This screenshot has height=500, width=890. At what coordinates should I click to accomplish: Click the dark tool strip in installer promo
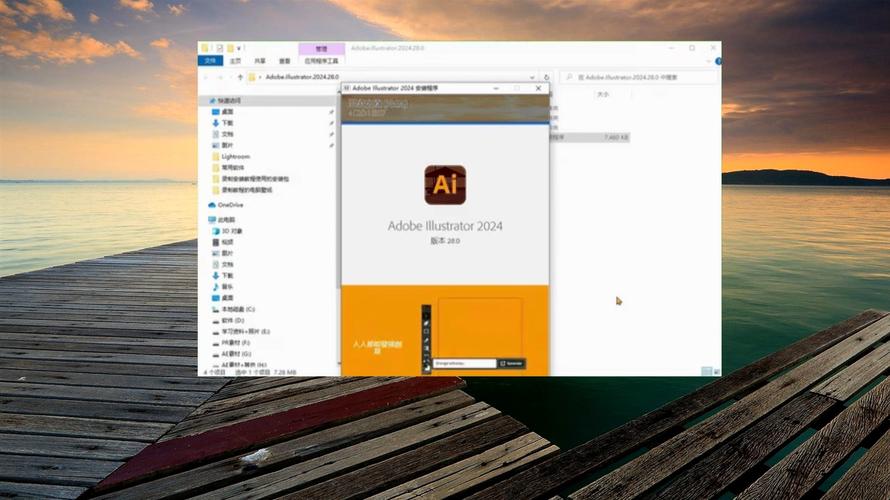click(426, 339)
